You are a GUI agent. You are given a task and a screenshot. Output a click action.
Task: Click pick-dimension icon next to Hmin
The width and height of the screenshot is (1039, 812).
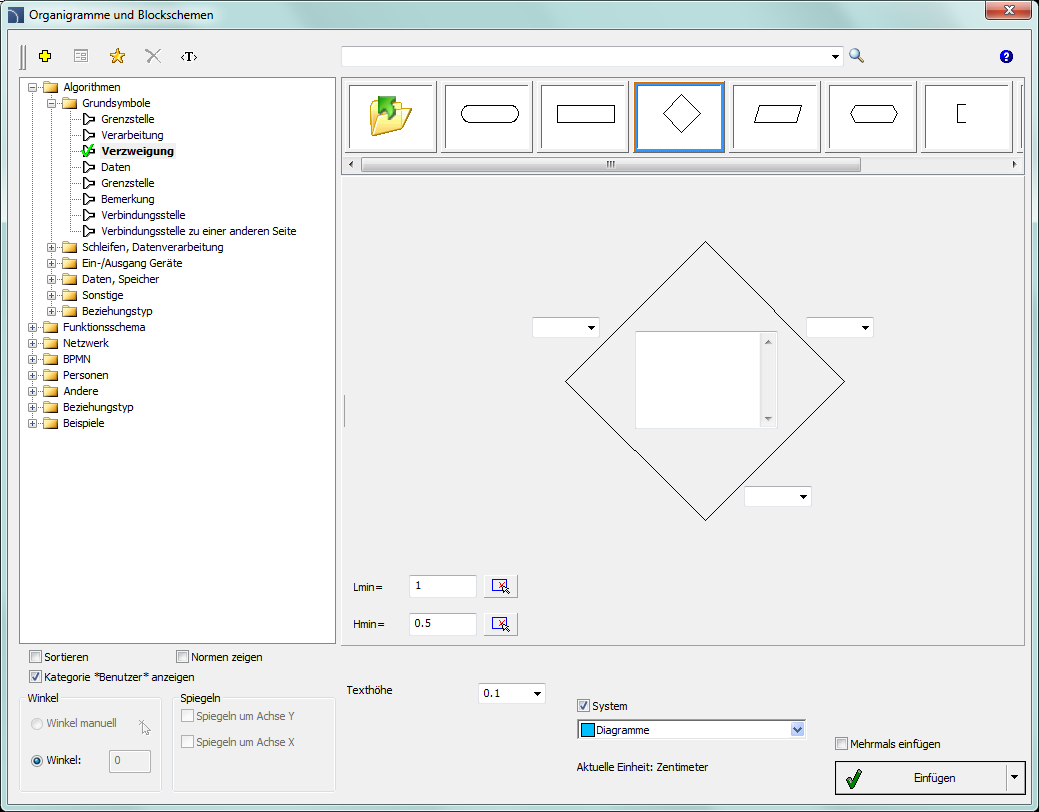tap(500, 624)
